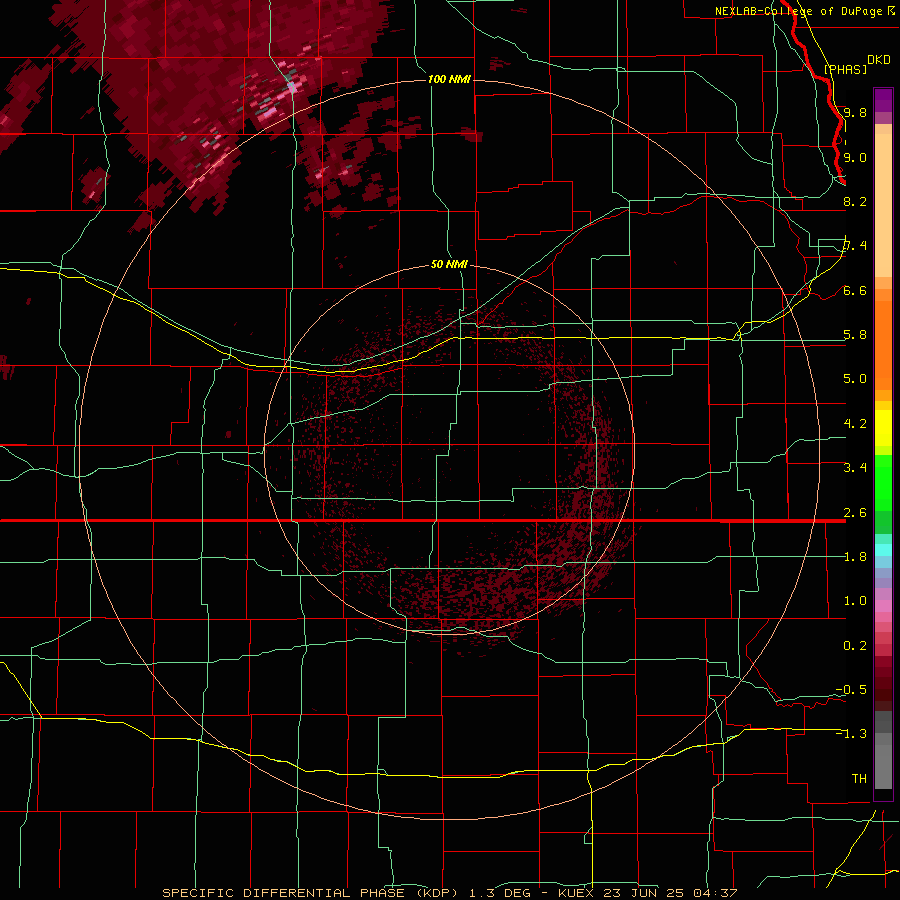Click the [PHAS] label above the color scale
The width and height of the screenshot is (900, 900).
(845, 69)
